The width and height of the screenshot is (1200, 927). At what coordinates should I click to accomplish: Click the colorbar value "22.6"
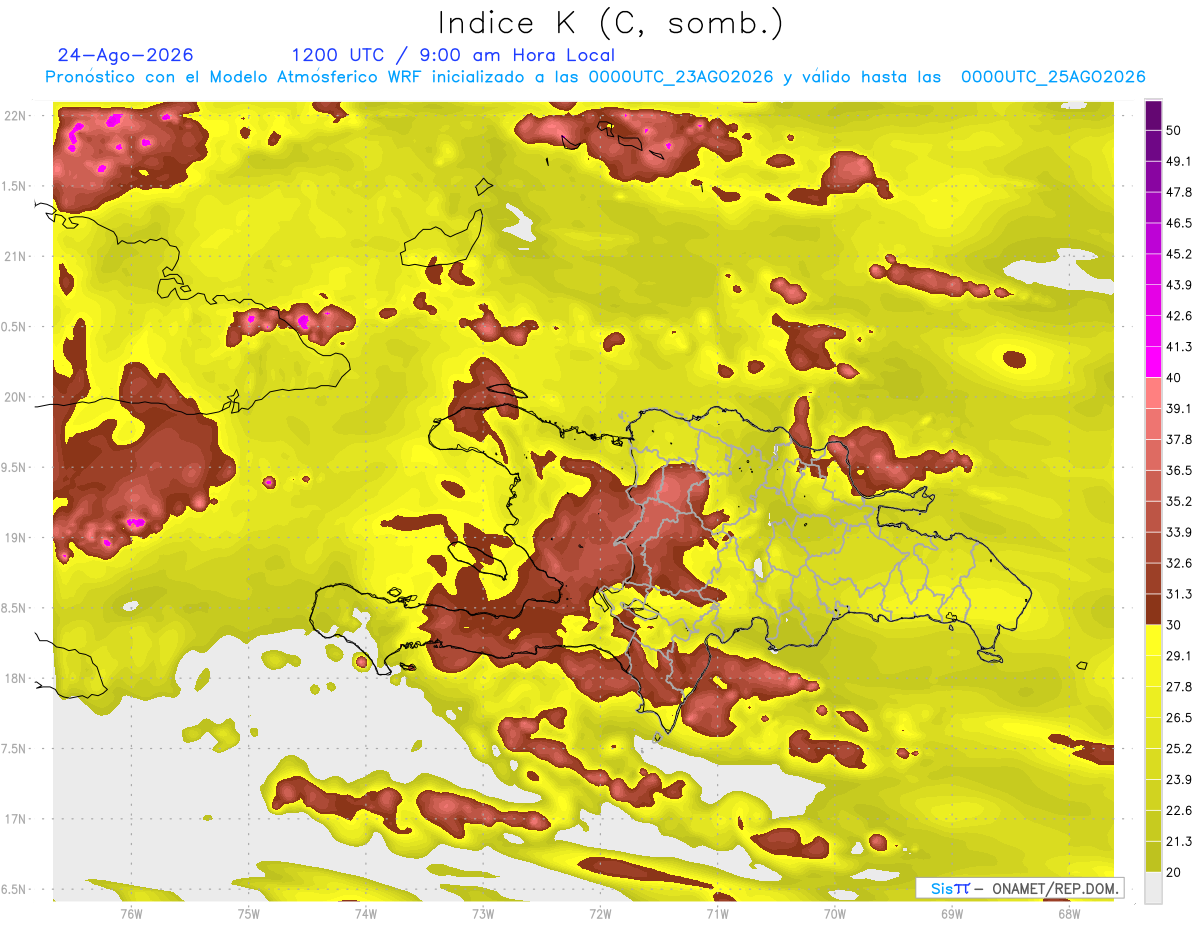point(1178,811)
